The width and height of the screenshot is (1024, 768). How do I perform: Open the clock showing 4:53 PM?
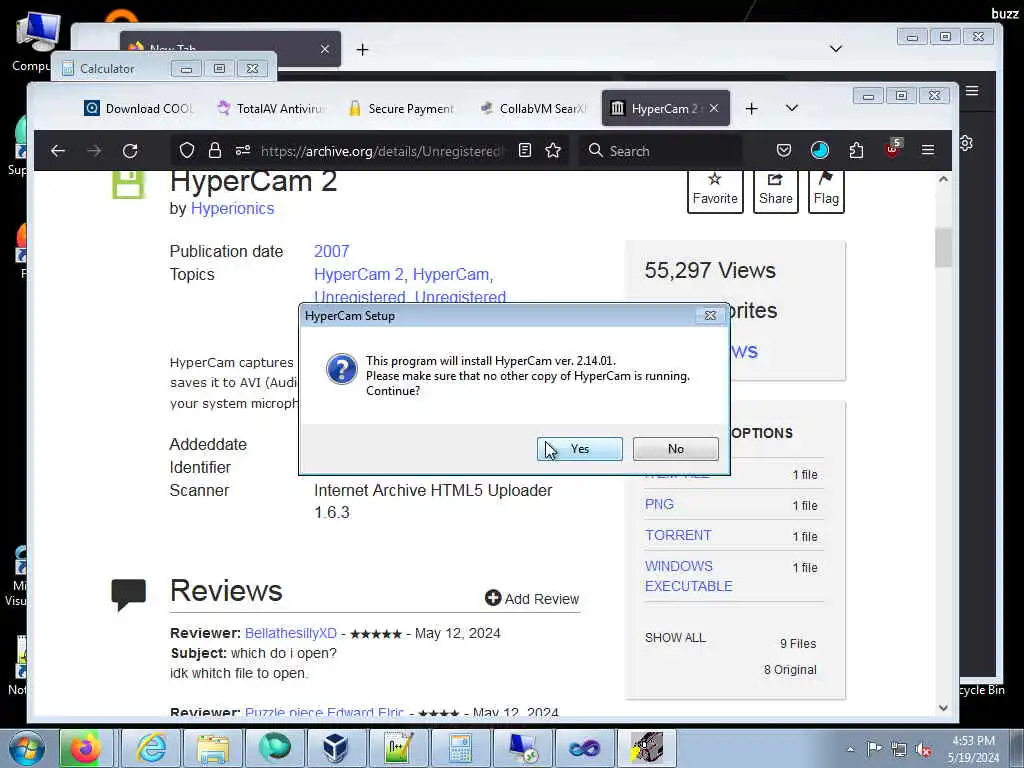973,748
